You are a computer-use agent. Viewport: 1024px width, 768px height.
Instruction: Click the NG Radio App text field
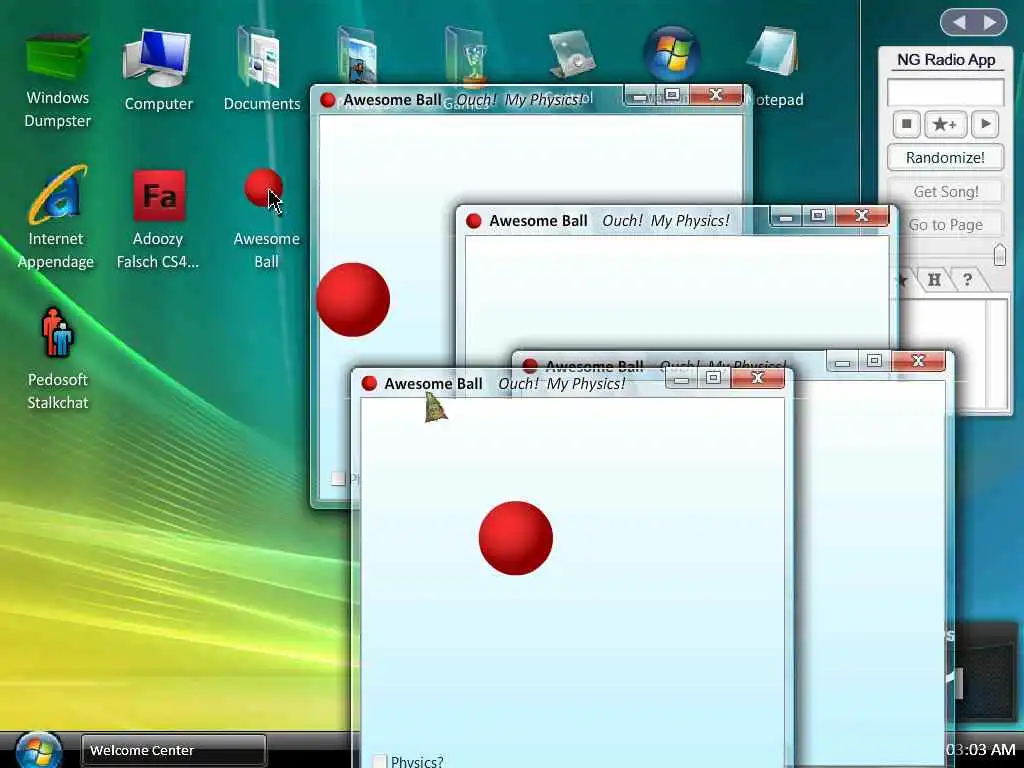click(x=945, y=93)
